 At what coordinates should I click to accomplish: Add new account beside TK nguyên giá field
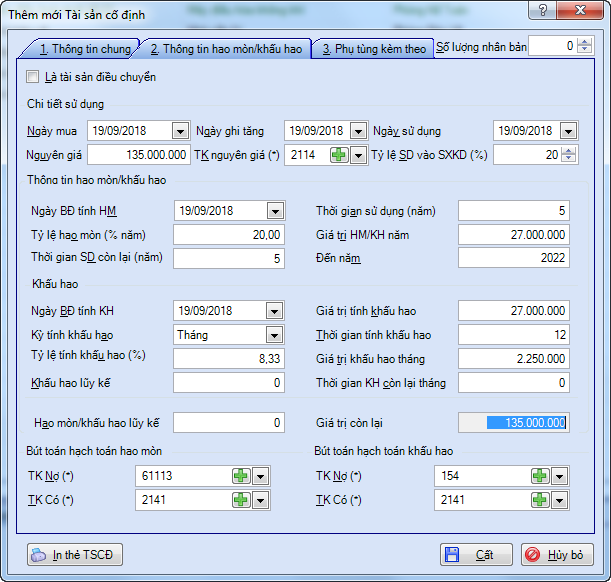point(339,155)
